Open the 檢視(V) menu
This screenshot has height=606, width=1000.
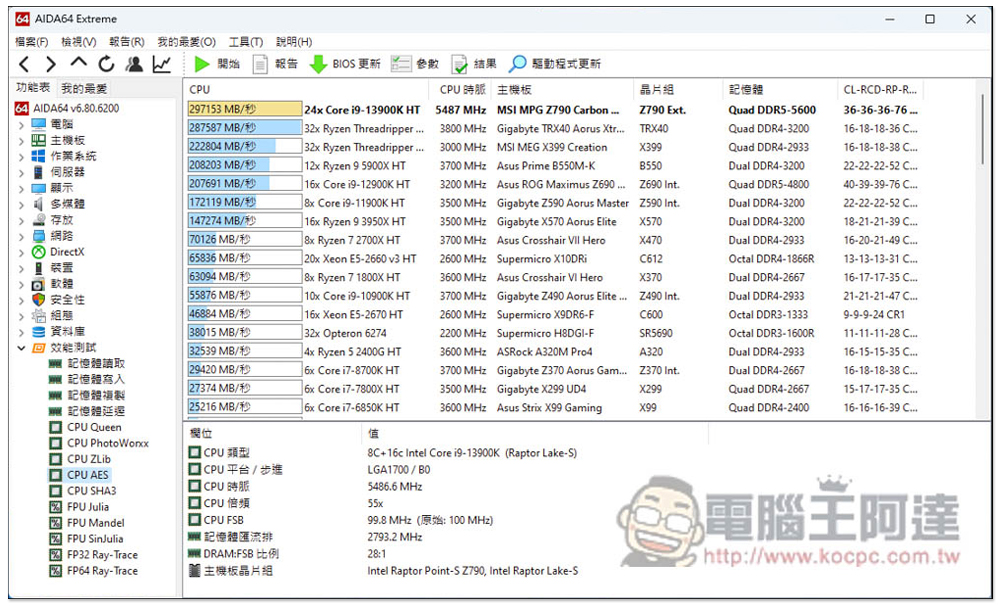pos(78,42)
